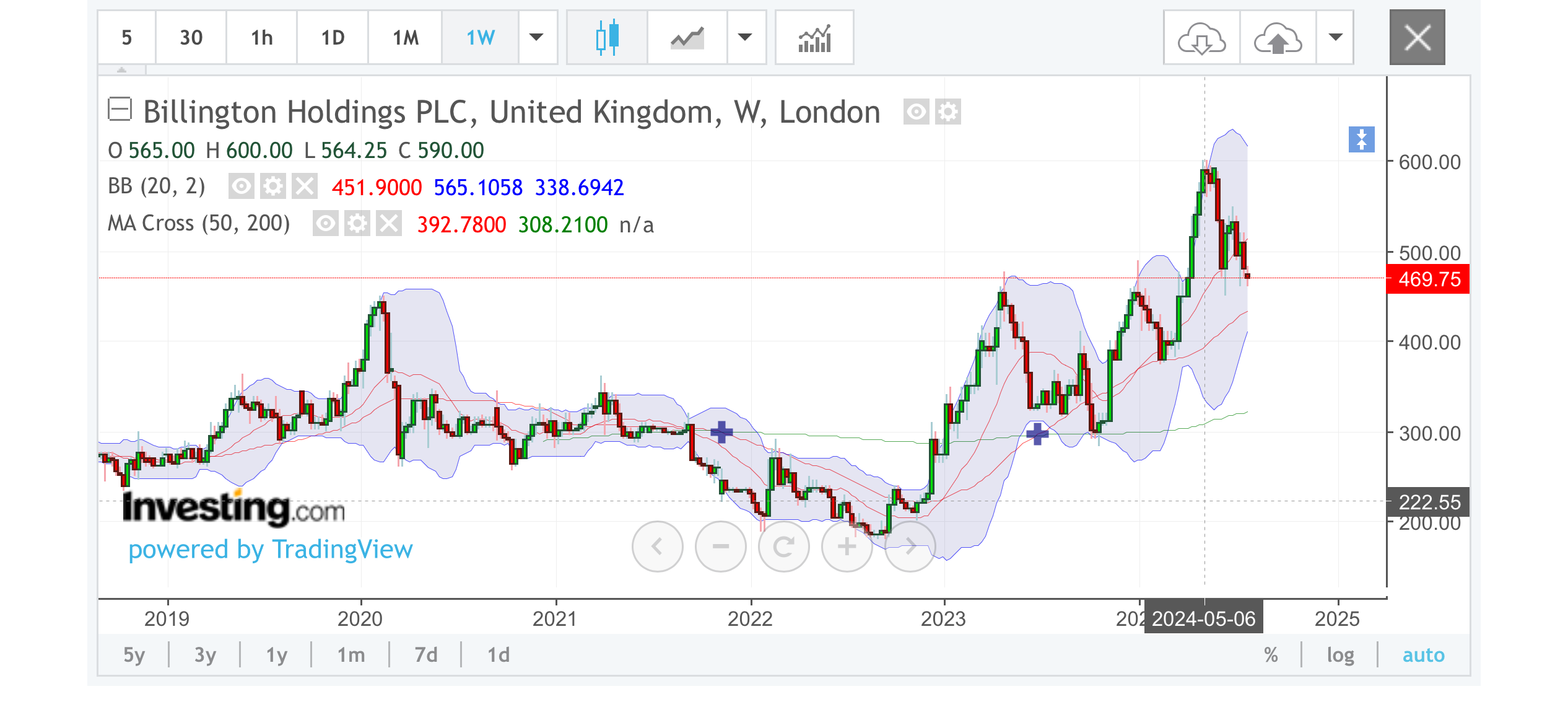Select the area line chart type icon
The image size is (1568, 725).
[x=687, y=37]
